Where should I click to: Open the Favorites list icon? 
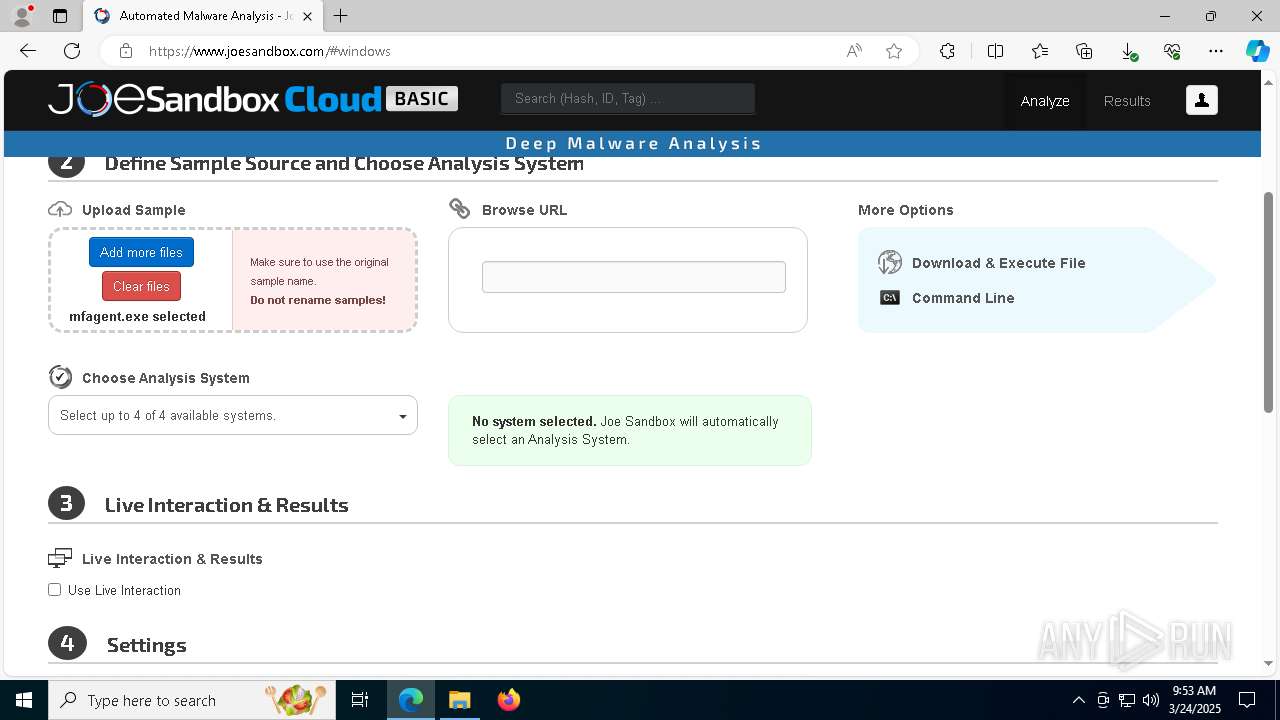click(x=1040, y=51)
